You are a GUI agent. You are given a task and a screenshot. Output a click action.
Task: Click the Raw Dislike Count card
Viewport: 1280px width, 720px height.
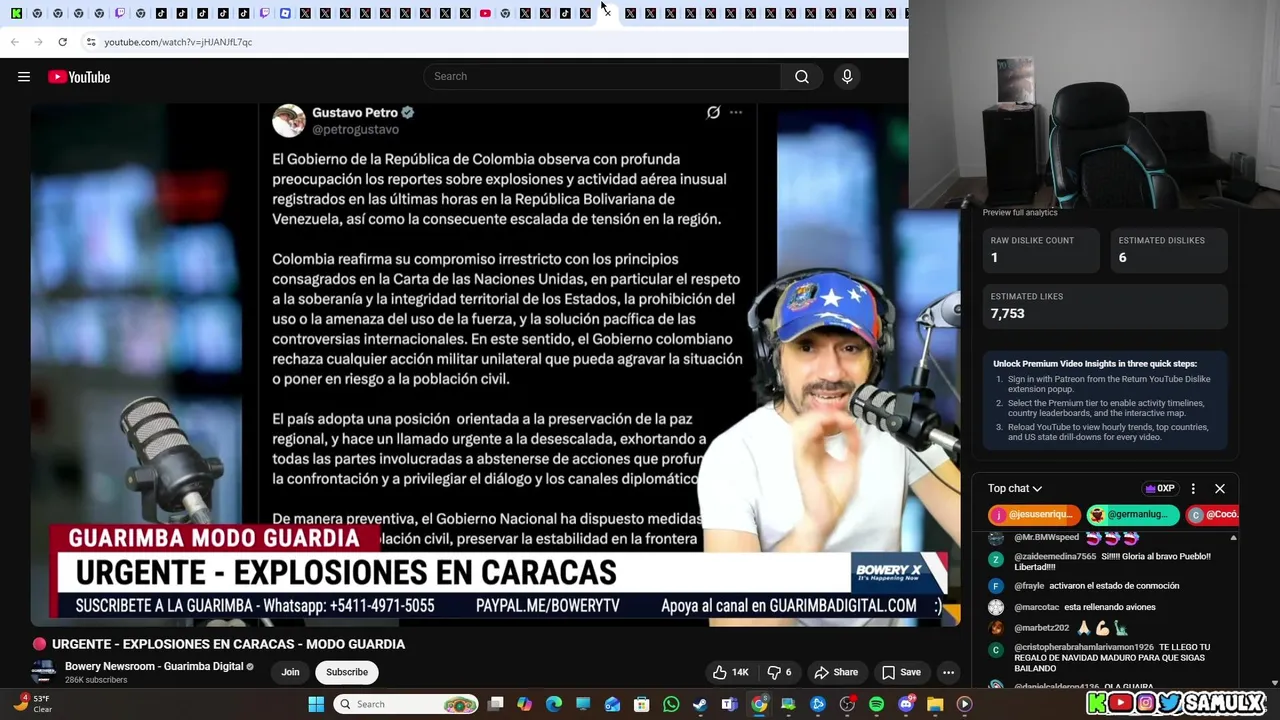point(1042,250)
